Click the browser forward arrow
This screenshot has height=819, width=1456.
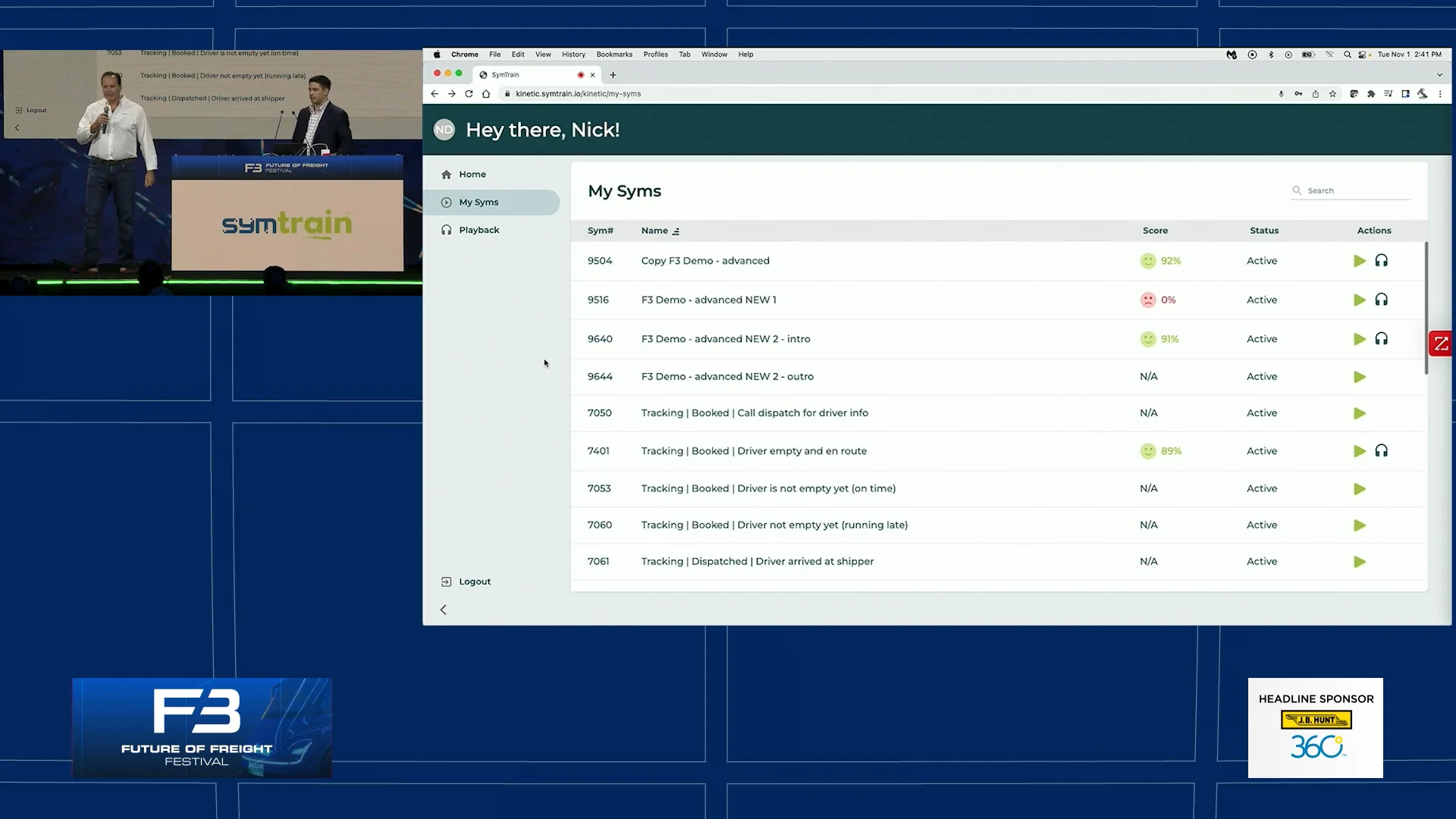[452, 94]
